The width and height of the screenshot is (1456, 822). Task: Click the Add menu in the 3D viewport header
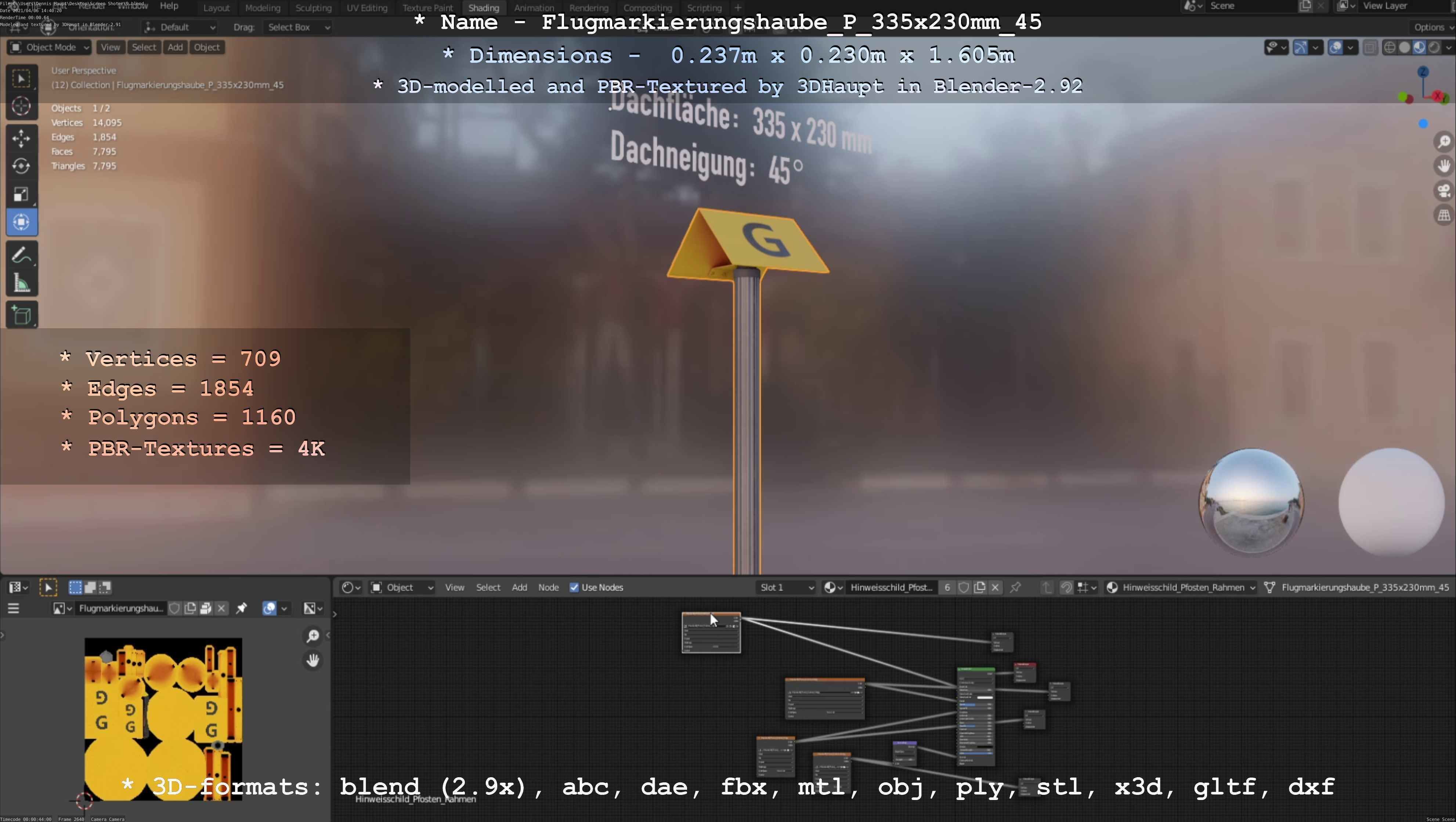(175, 47)
